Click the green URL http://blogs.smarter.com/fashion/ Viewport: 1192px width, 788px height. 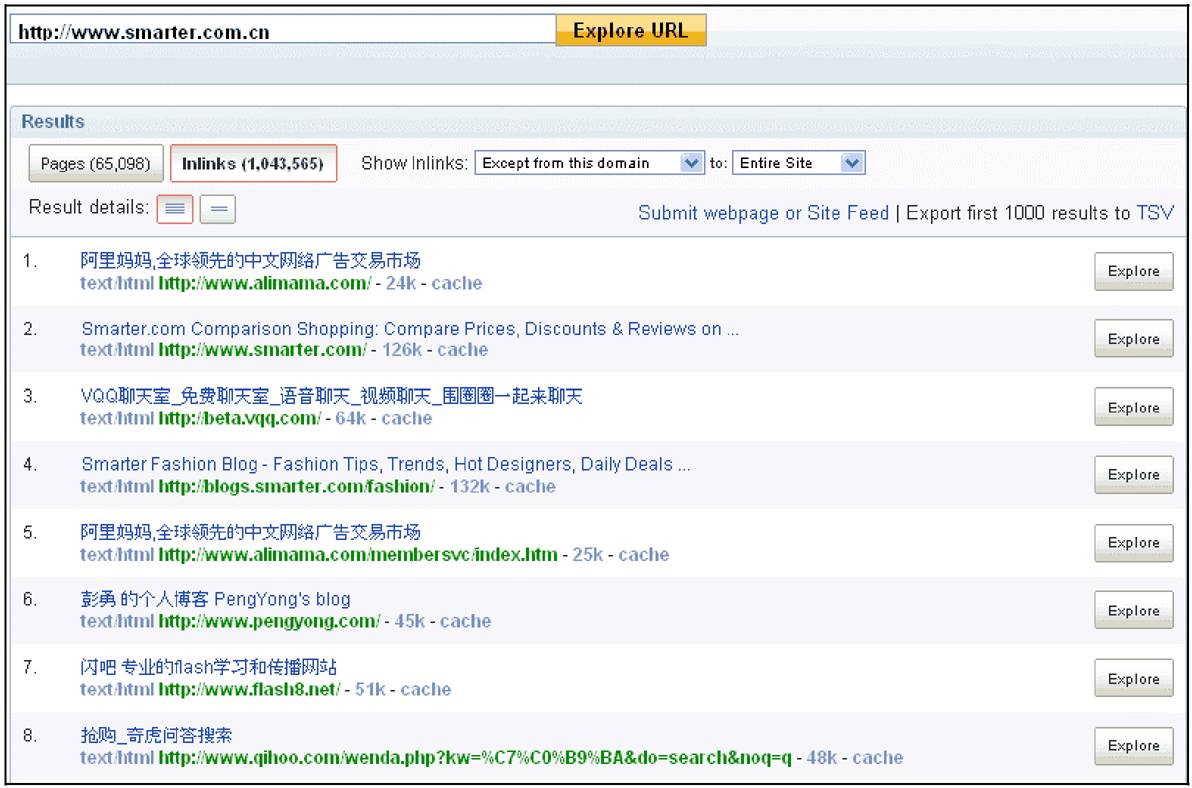point(296,487)
